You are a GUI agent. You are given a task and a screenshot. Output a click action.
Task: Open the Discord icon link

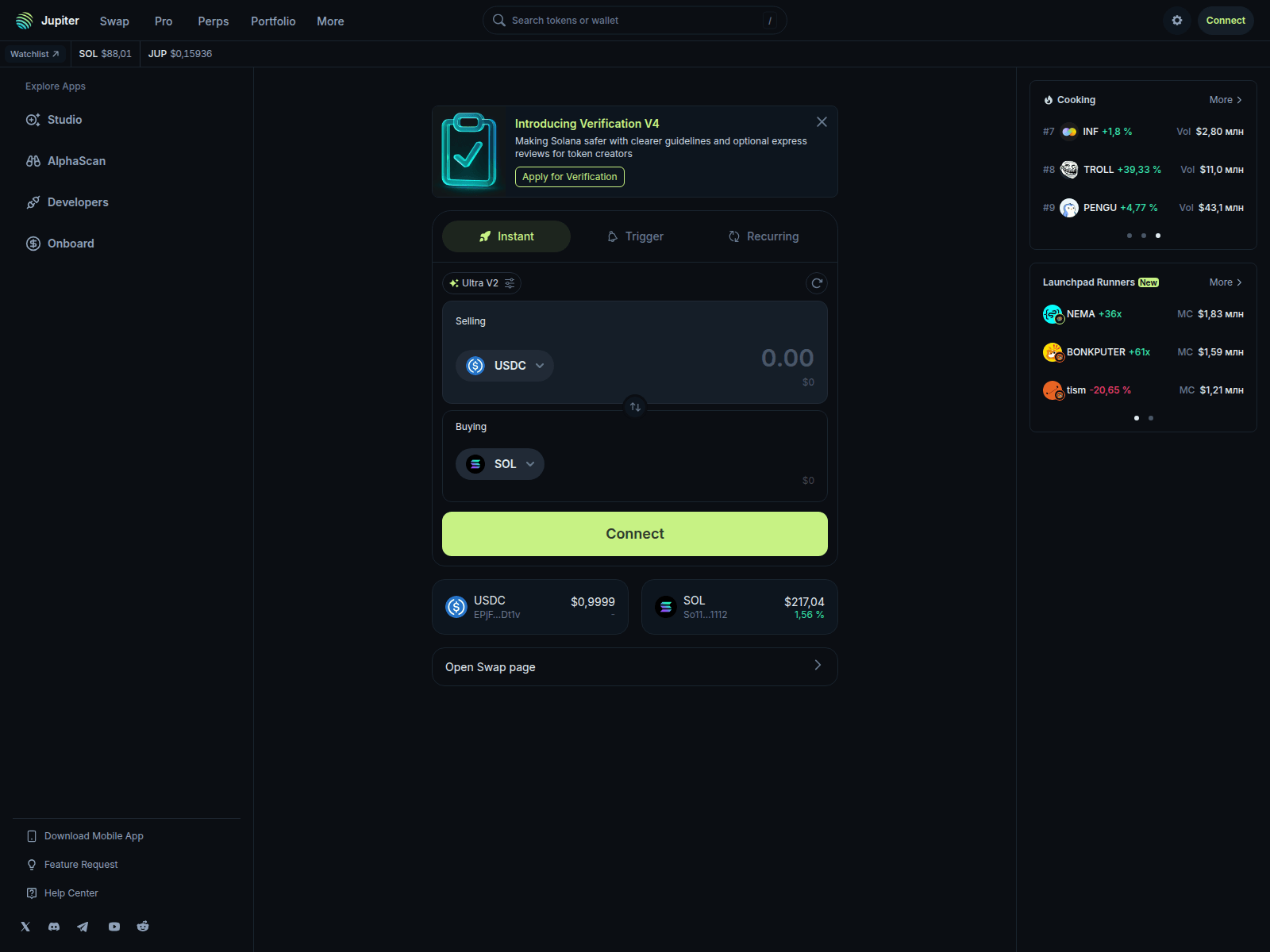click(x=54, y=927)
